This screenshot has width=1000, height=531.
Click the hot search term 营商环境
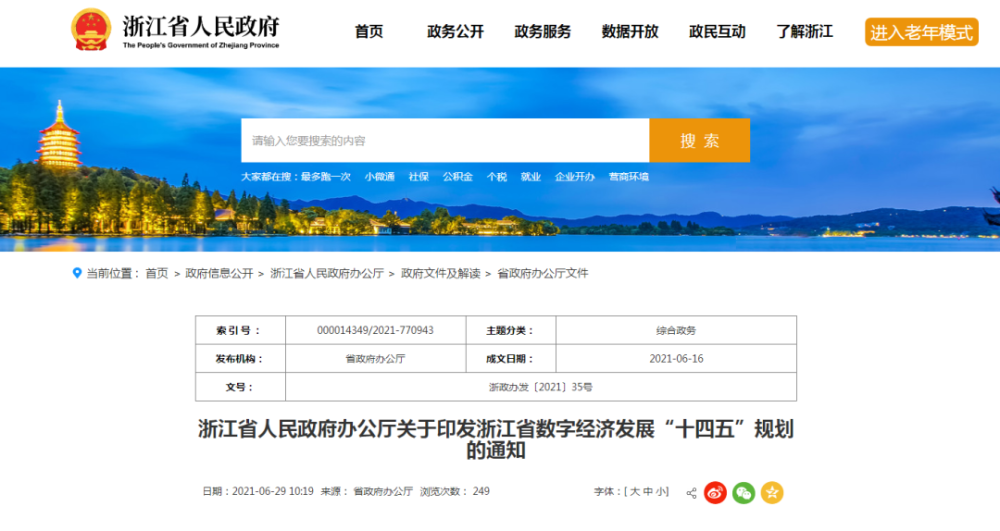click(629, 177)
